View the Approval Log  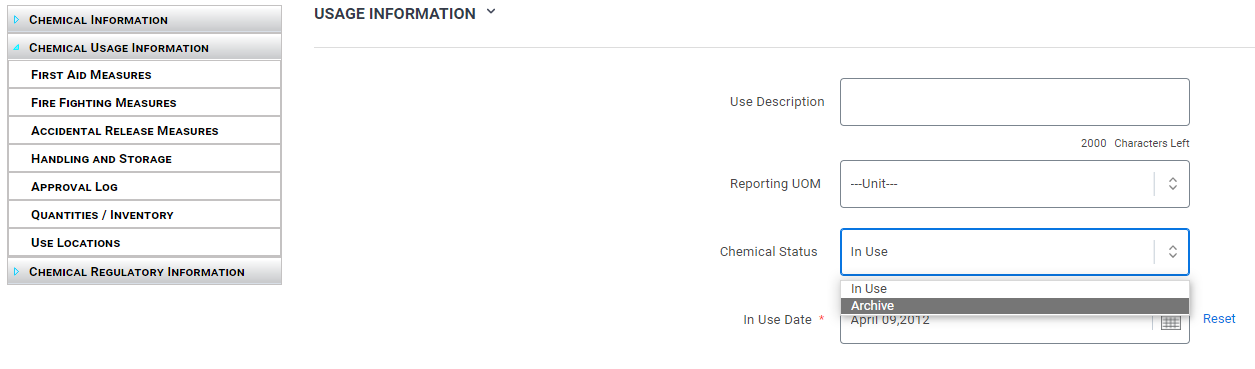[144, 187]
